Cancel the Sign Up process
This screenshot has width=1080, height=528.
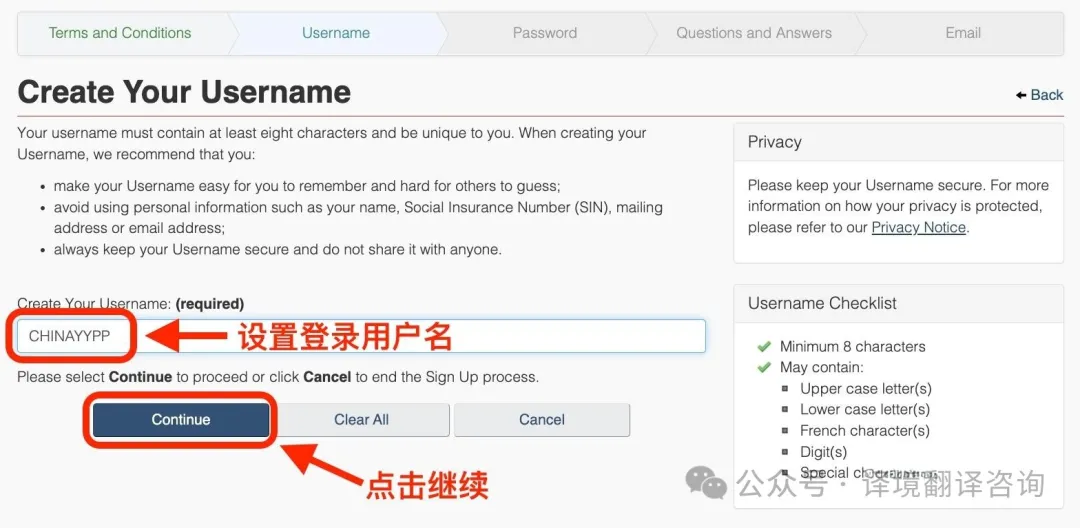pos(542,420)
